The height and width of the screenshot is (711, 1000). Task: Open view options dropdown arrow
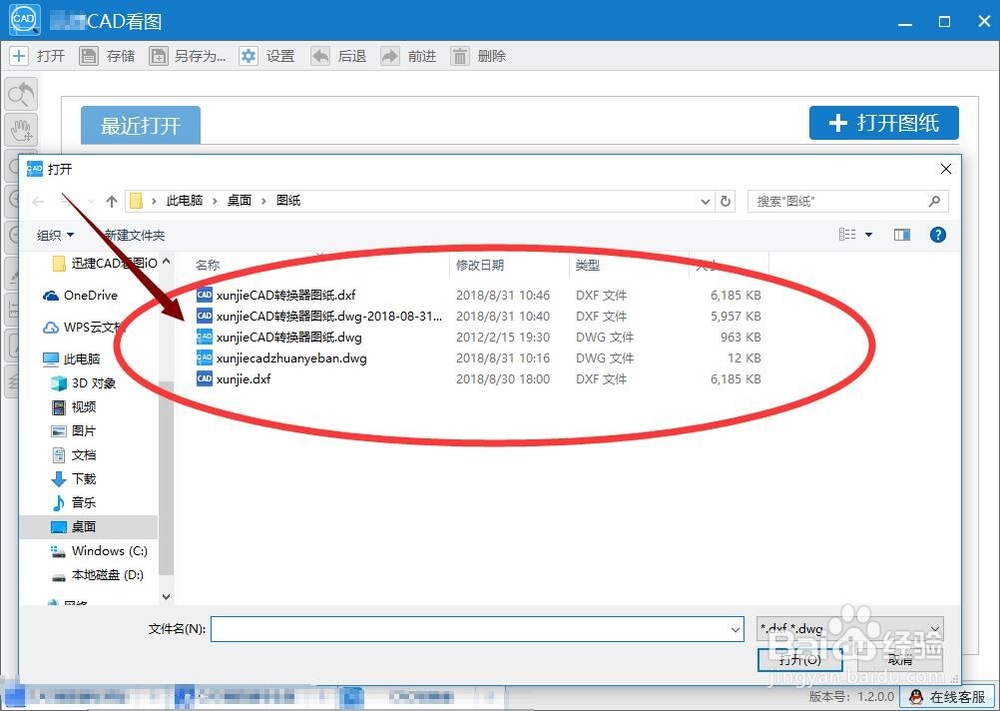click(869, 235)
